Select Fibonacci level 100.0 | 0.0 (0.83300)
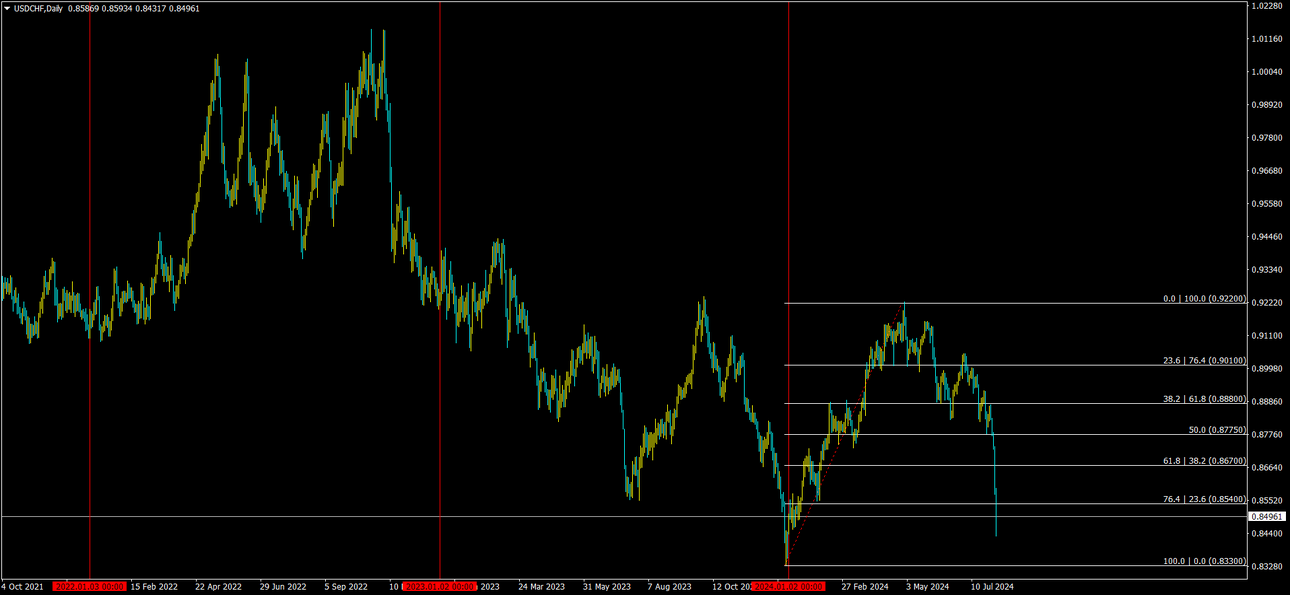The height and width of the screenshot is (595, 1290). (1204, 560)
